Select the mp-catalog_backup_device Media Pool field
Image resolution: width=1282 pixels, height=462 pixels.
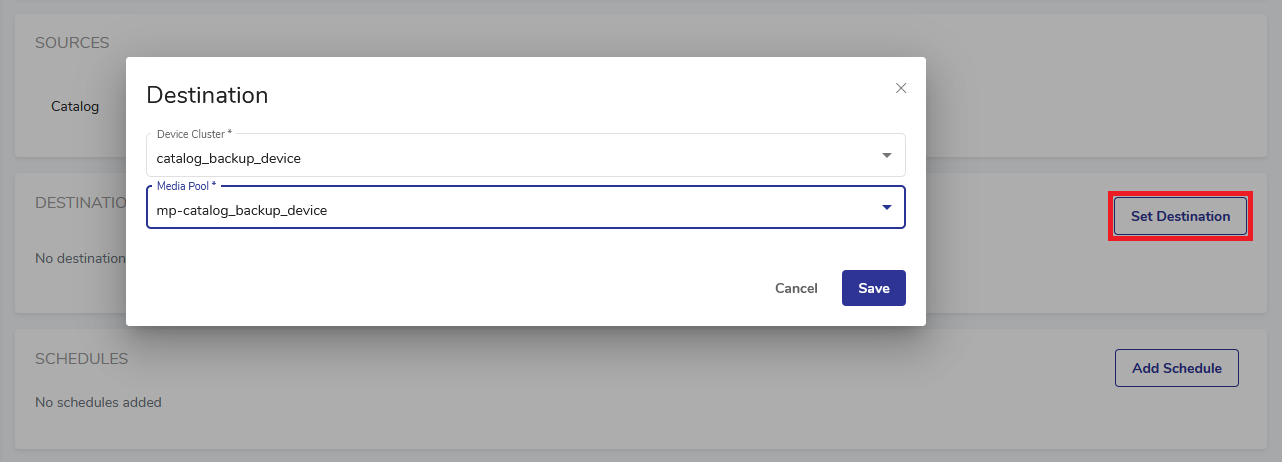pos(242,210)
